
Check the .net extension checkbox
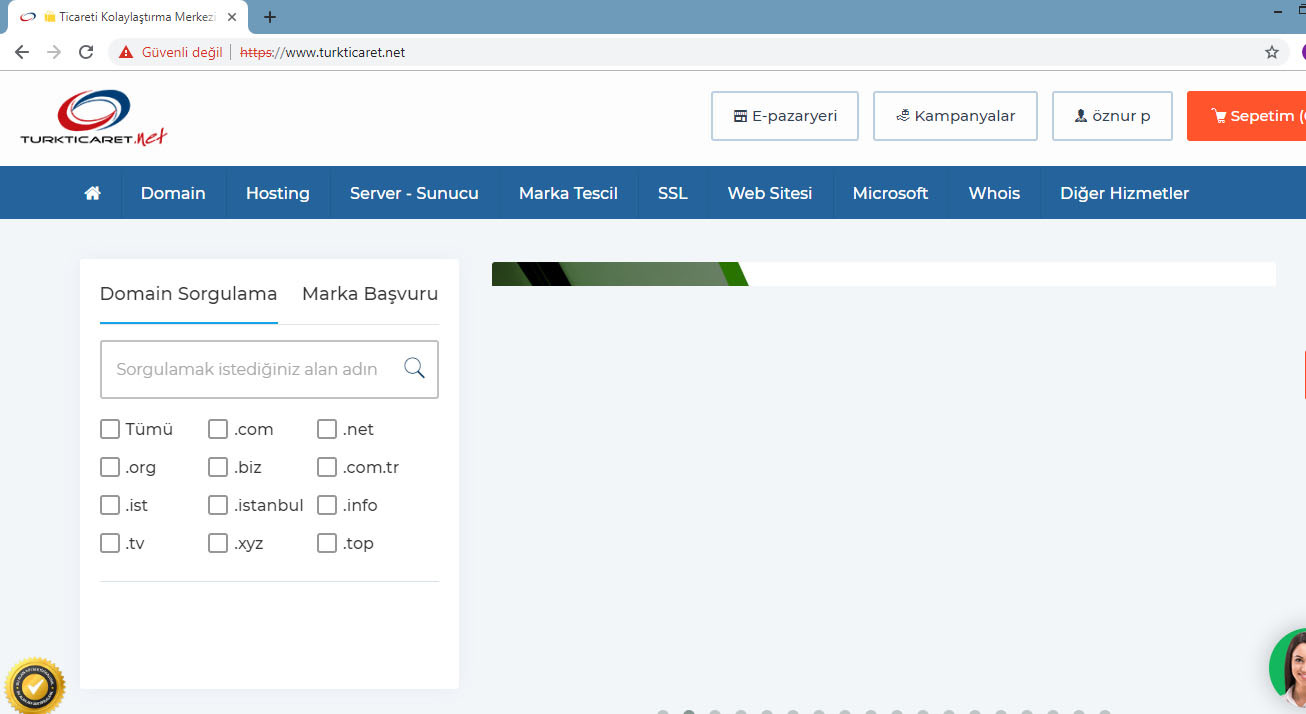click(x=327, y=429)
